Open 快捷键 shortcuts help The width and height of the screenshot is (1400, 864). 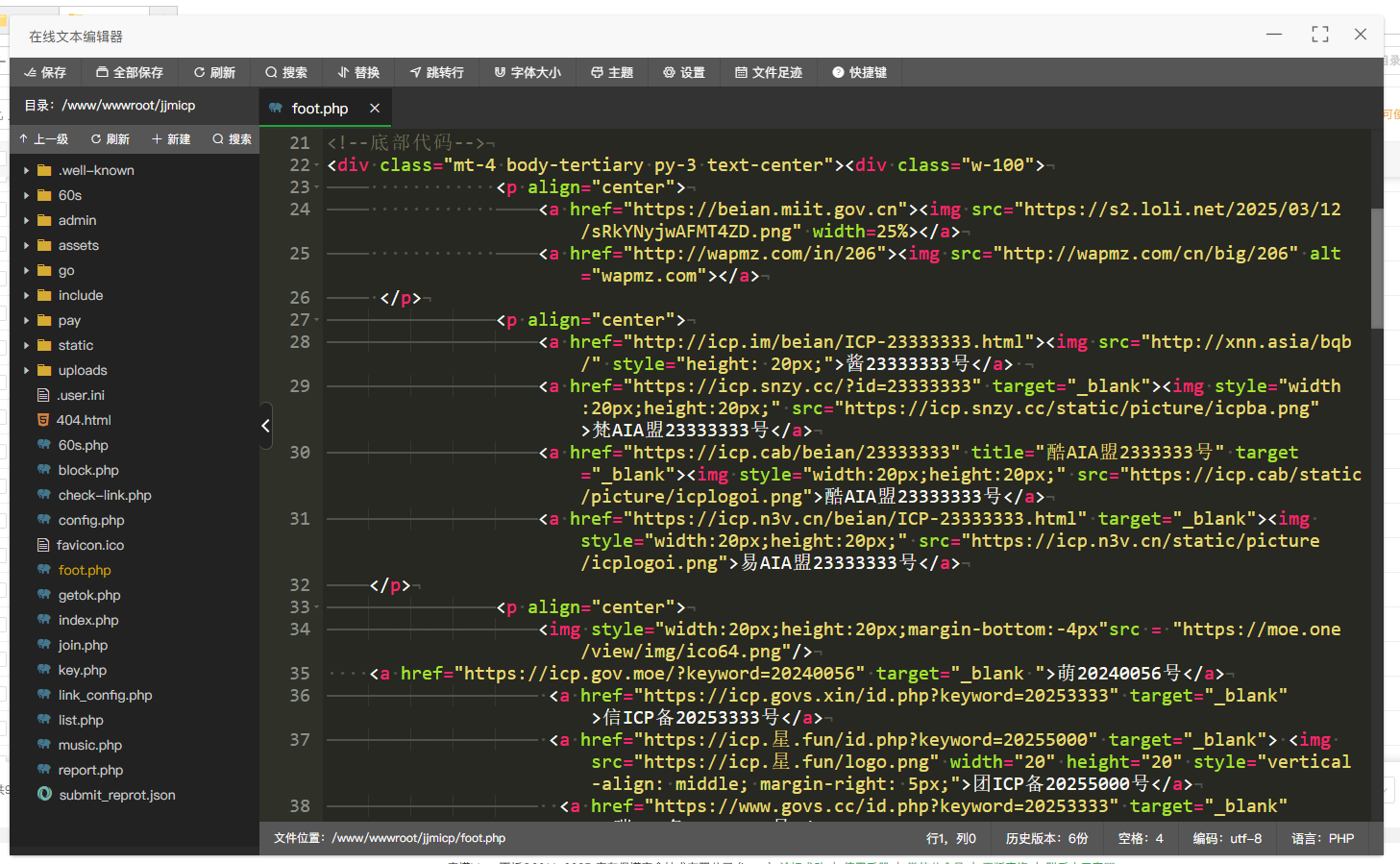(860, 72)
